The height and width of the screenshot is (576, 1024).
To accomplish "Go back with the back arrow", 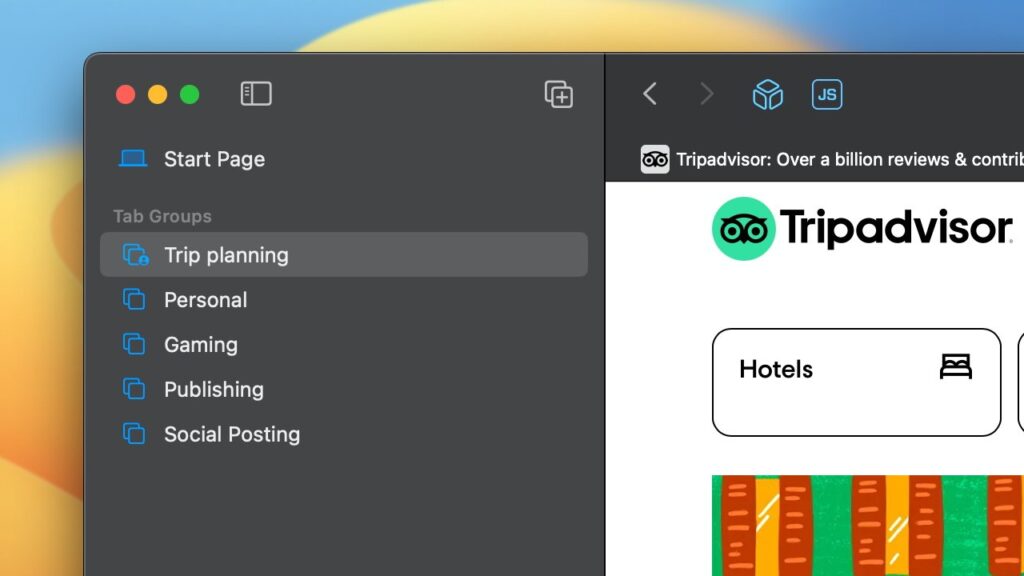I will click(650, 94).
